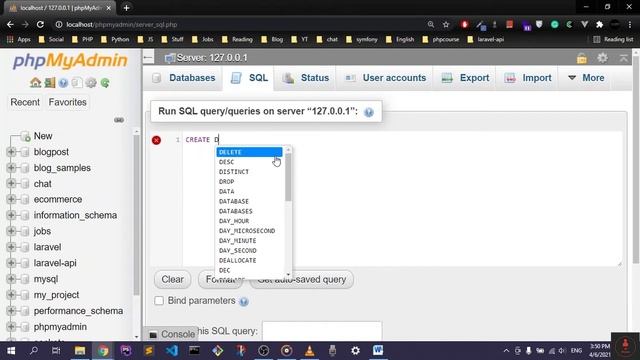Switch to the SQL tab

coord(249,78)
